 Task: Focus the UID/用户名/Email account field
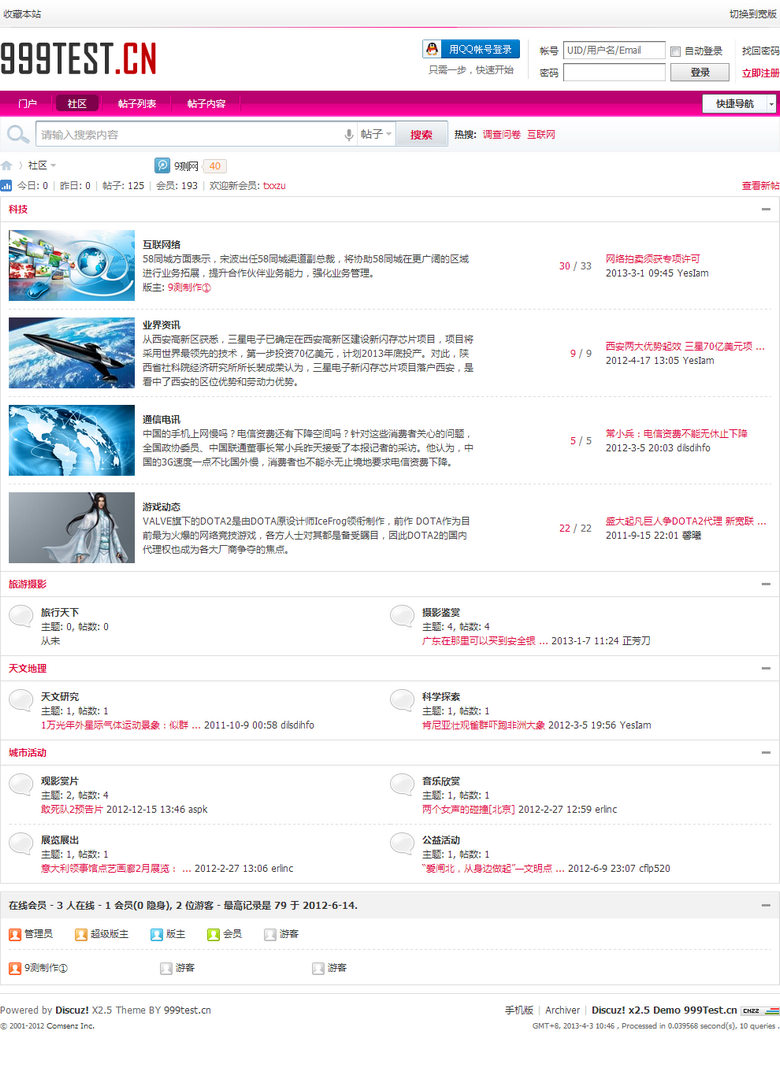point(614,50)
